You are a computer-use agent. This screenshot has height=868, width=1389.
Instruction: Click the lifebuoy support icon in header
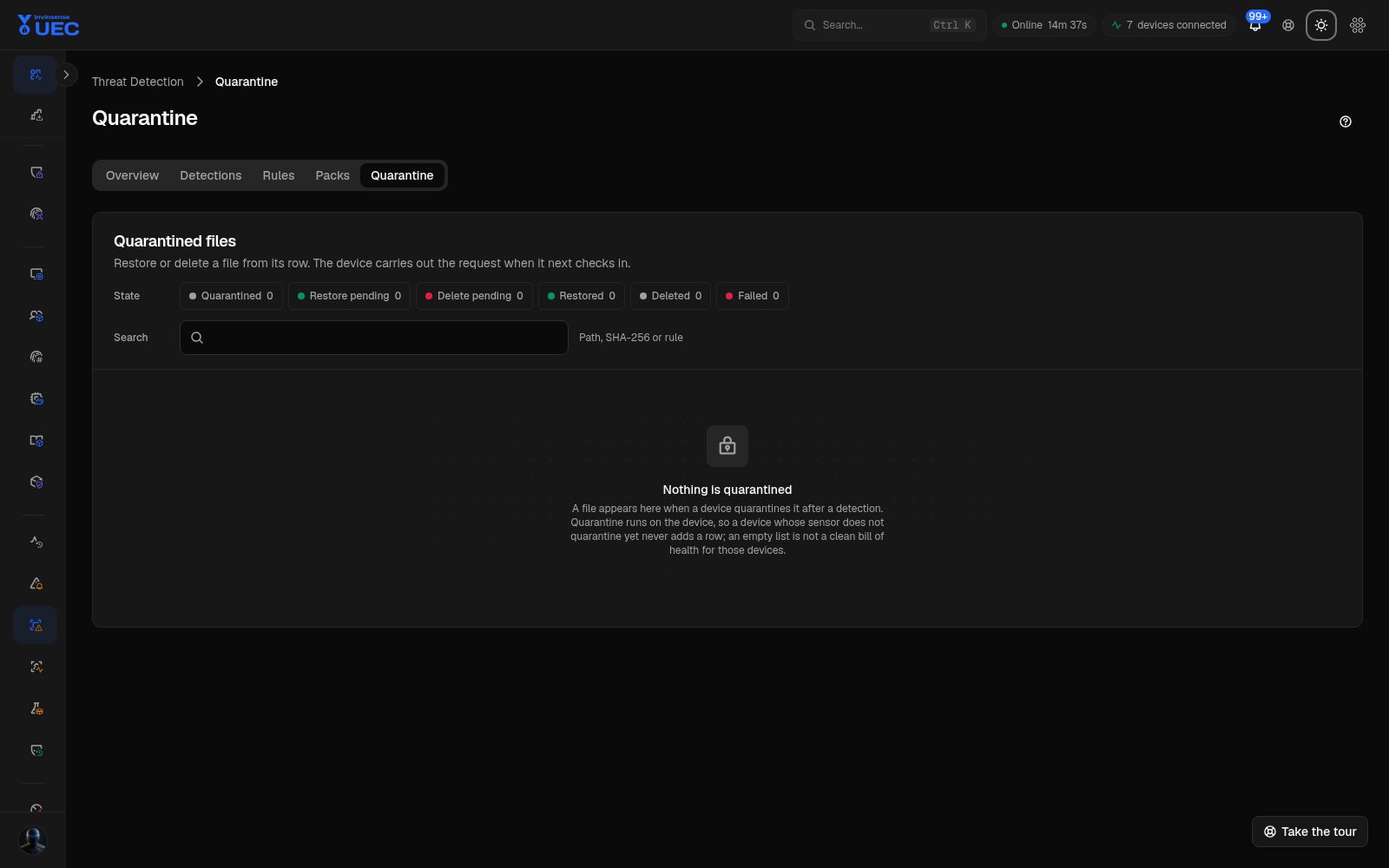(x=1288, y=25)
